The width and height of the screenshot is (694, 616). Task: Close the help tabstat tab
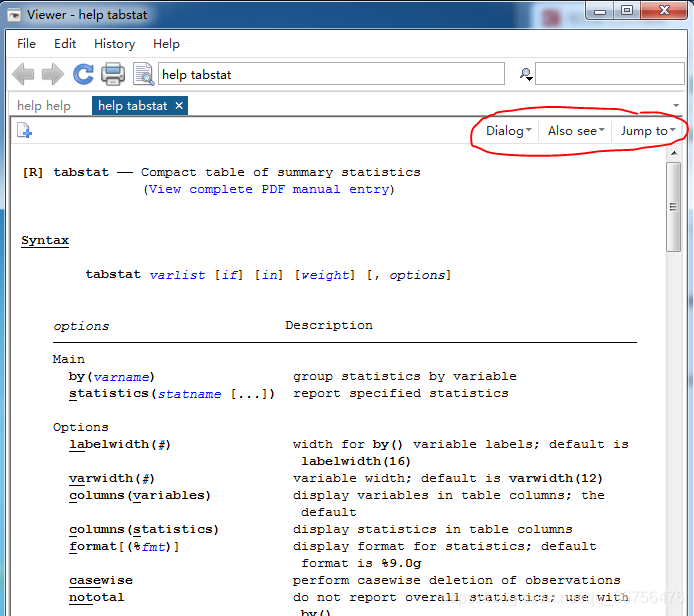point(179,105)
